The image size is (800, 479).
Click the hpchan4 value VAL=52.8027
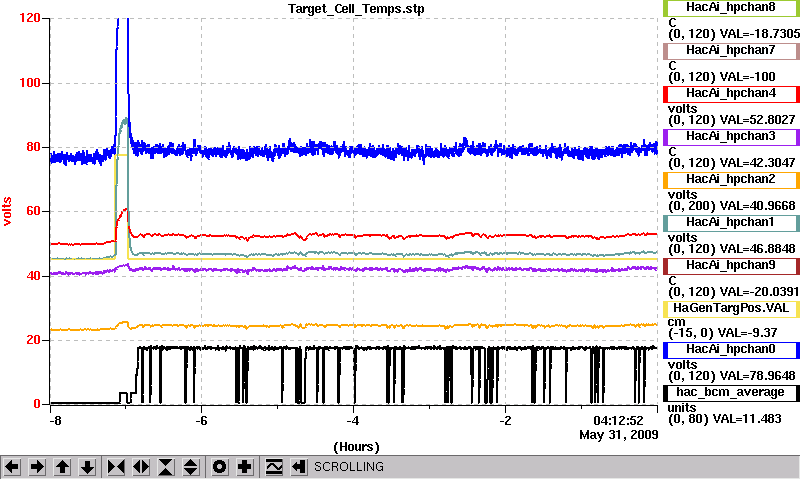(757, 120)
